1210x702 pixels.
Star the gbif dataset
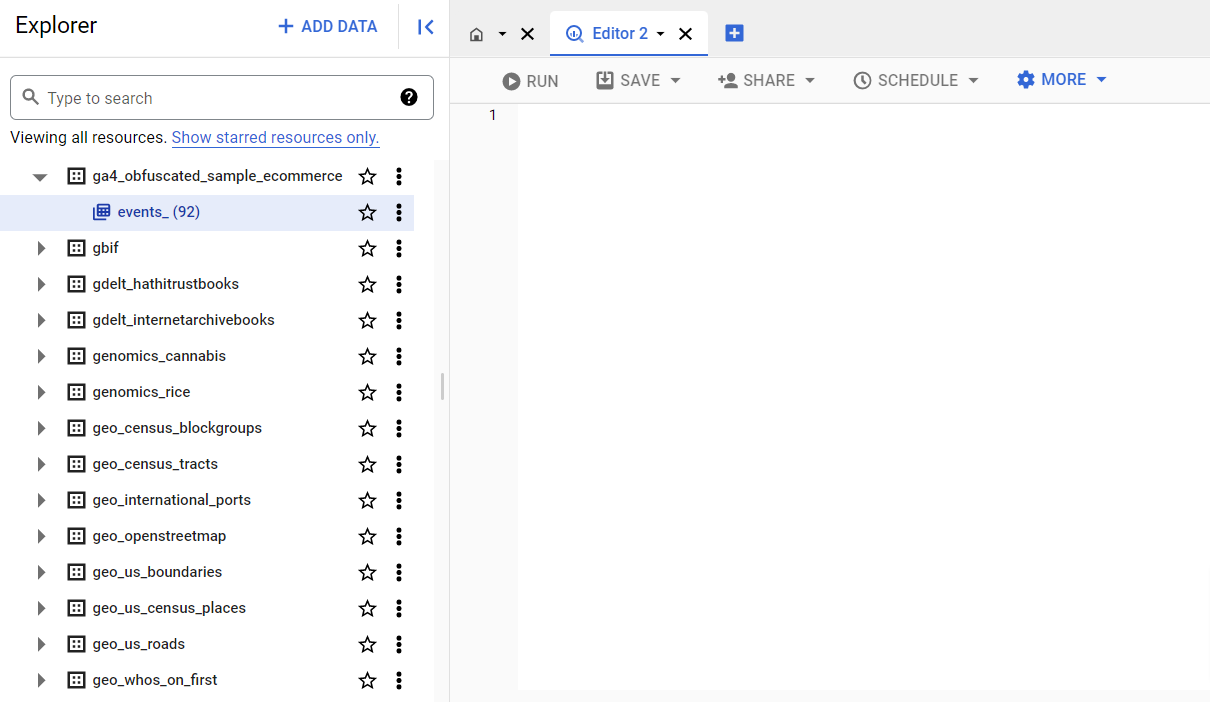[367, 248]
